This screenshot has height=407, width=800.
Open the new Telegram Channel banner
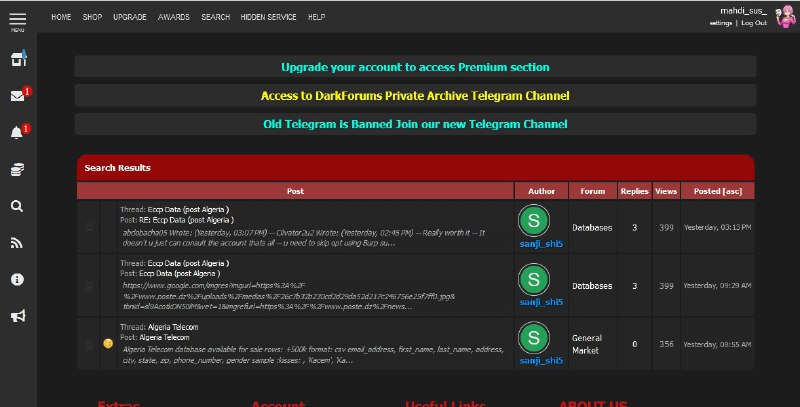point(415,124)
